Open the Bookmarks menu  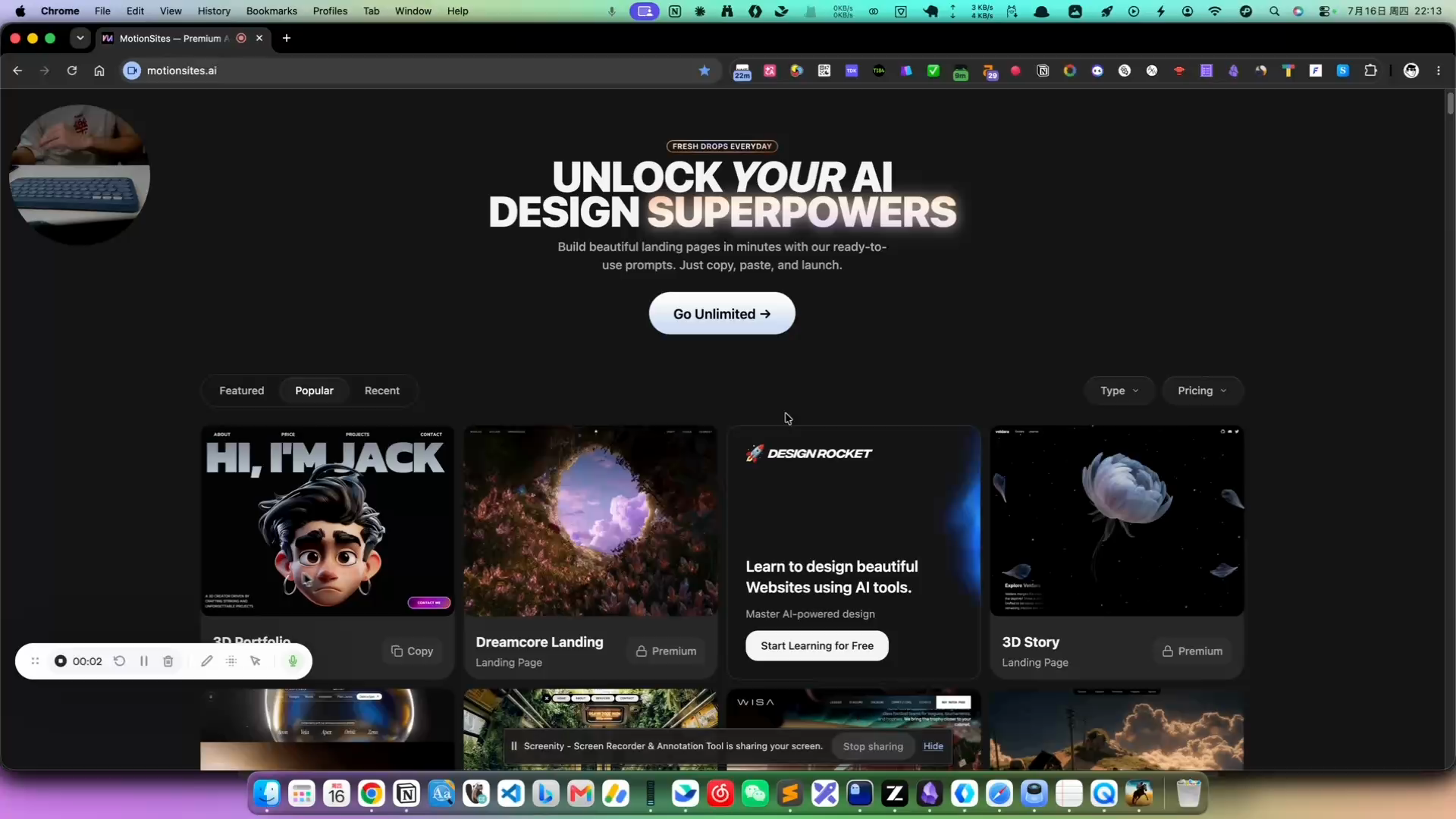coord(271,11)
